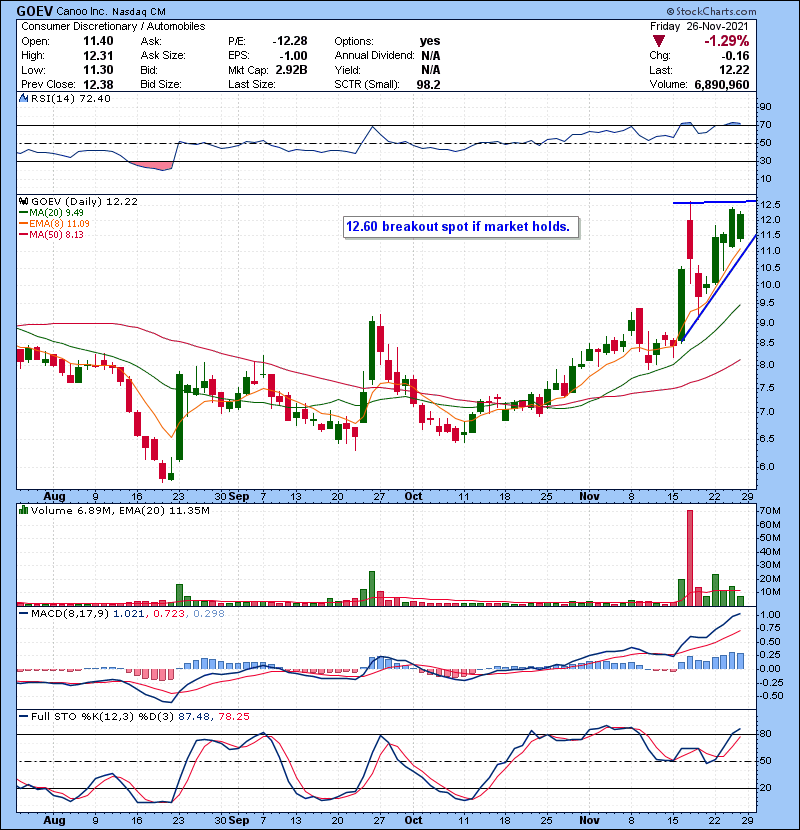Select the MACD histogram value 0.298
The width and height of the screenshot is (800, 830).
tap(209, 614)
